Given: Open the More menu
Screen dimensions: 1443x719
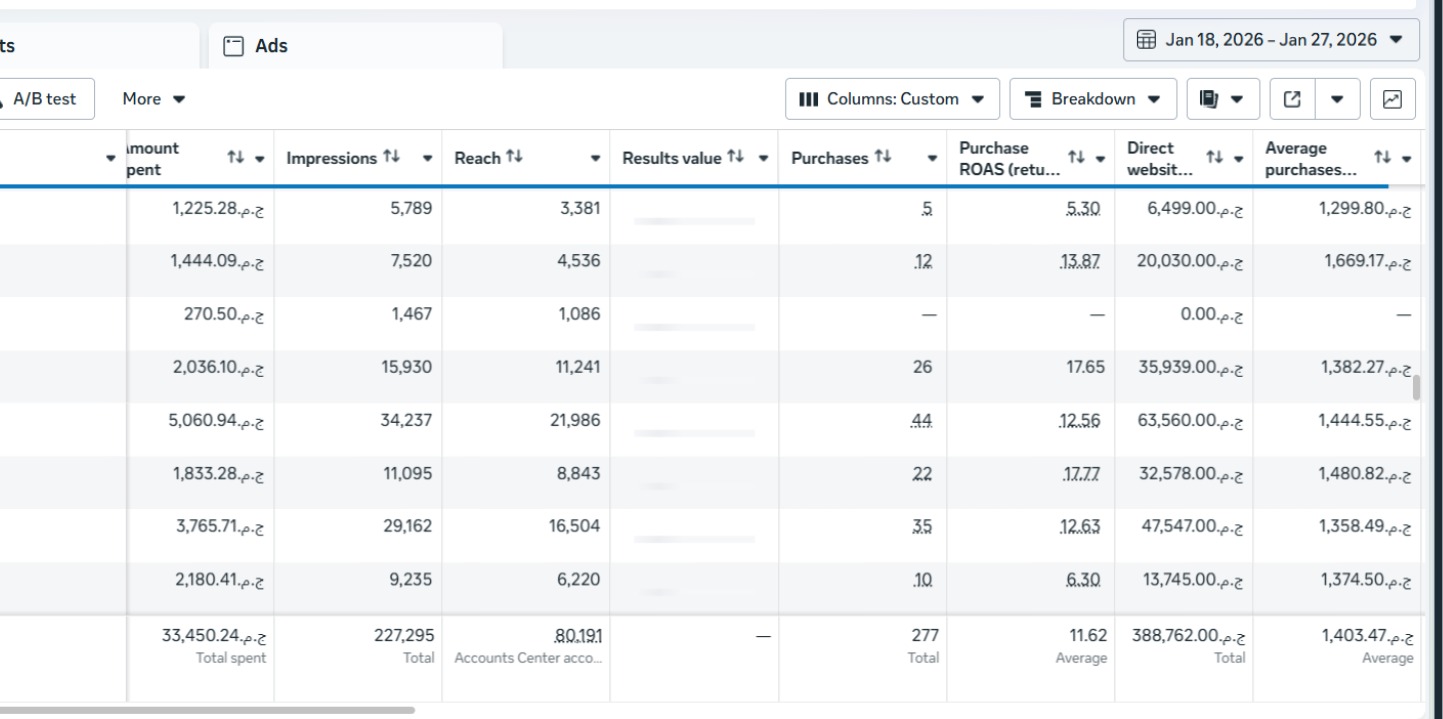Looking at the screenshot, I should point(153,99).
